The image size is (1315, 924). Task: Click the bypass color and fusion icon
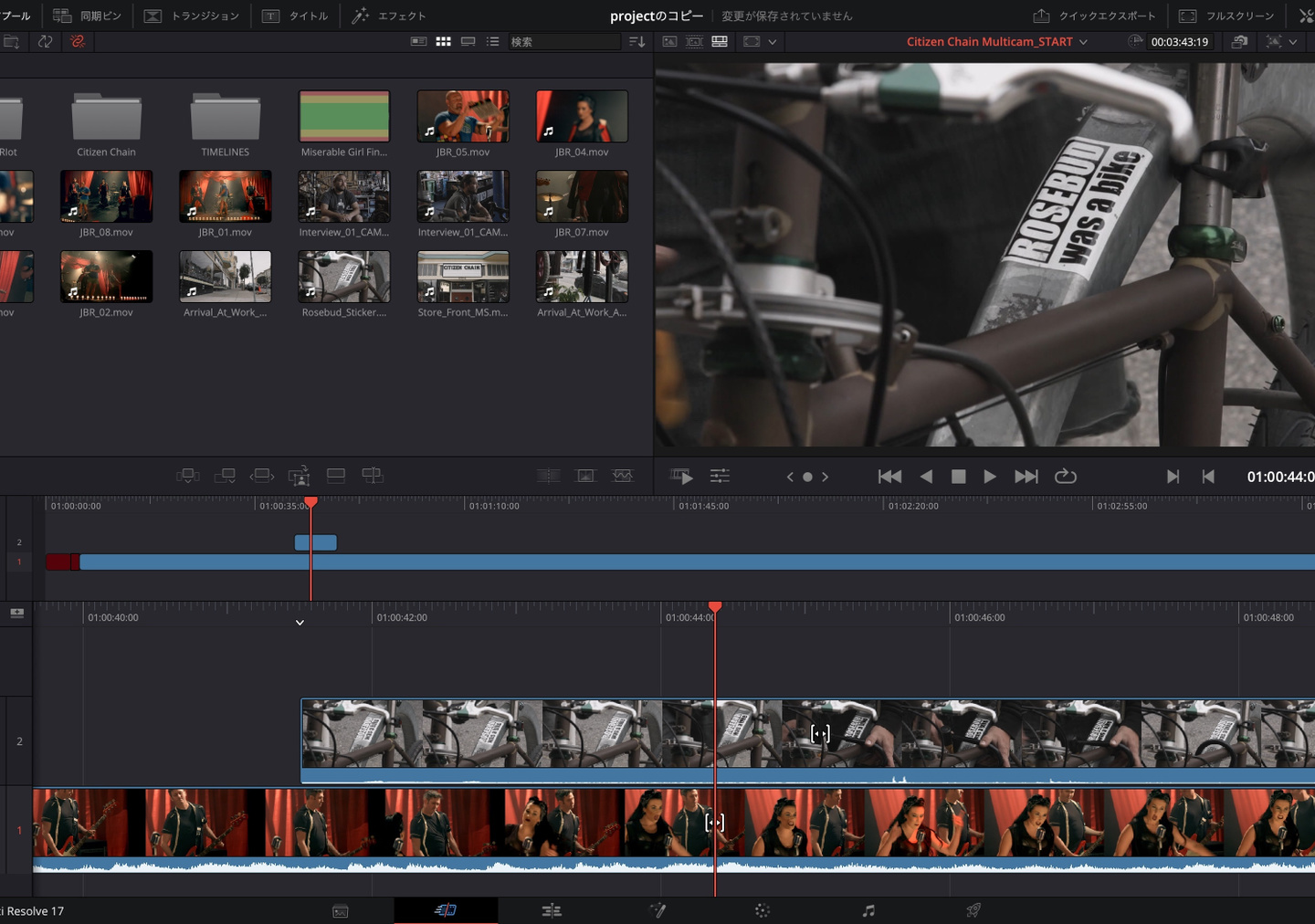click(1239, 41)
